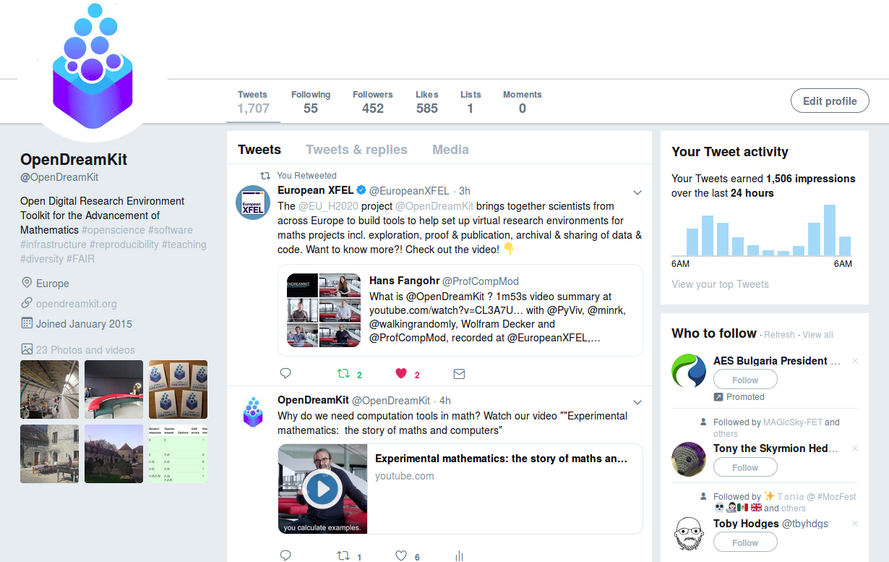The image size is (889, 562).
Task: Click the European XFEL verified badge
Action: pyautogui.click(x=361, y=190)
